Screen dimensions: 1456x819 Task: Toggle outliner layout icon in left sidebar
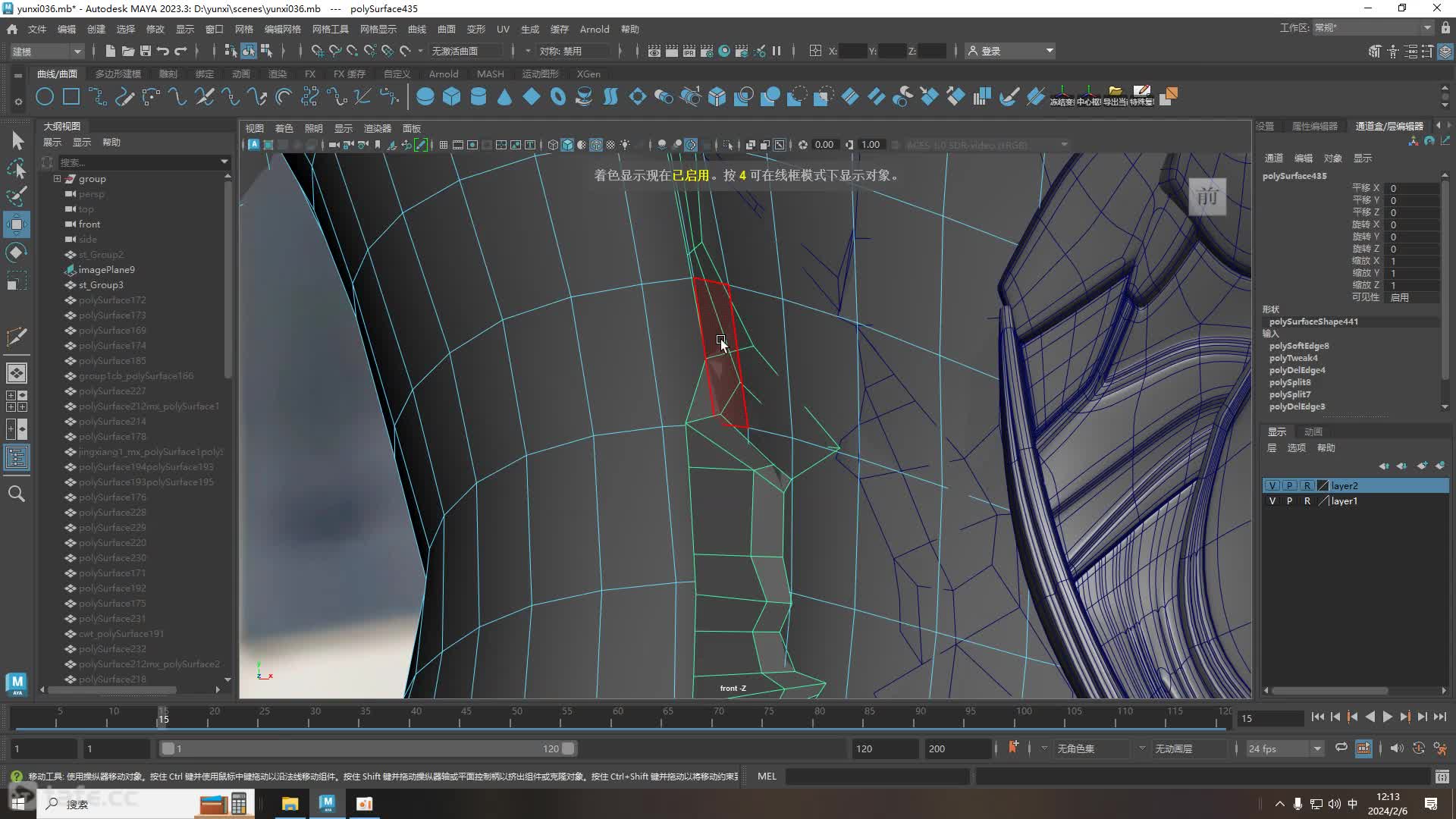(x=17, y=457)
